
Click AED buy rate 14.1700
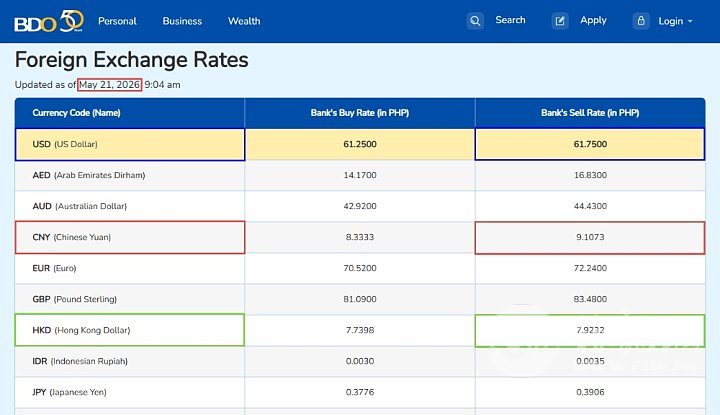[x=360, y=175]
